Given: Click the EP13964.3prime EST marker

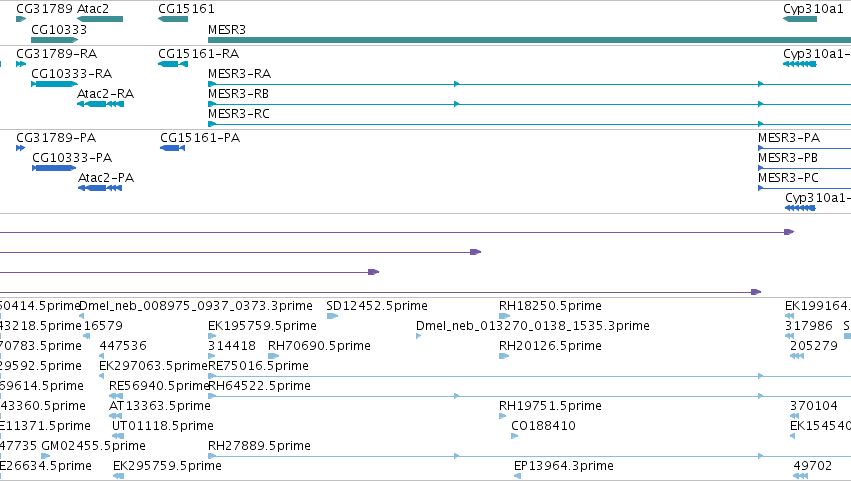Looking at the screenshot, I should pos(518,476).
